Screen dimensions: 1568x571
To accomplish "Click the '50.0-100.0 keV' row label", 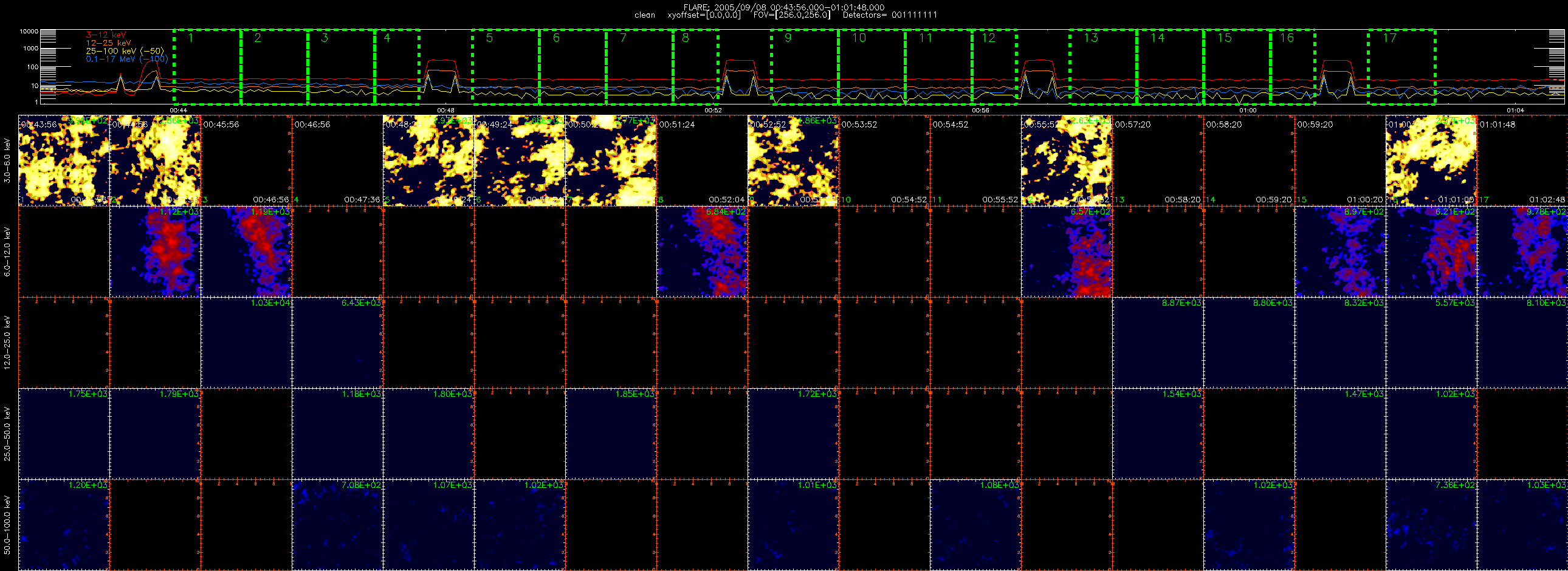I will pyautogui.click(x=7, y=525).
